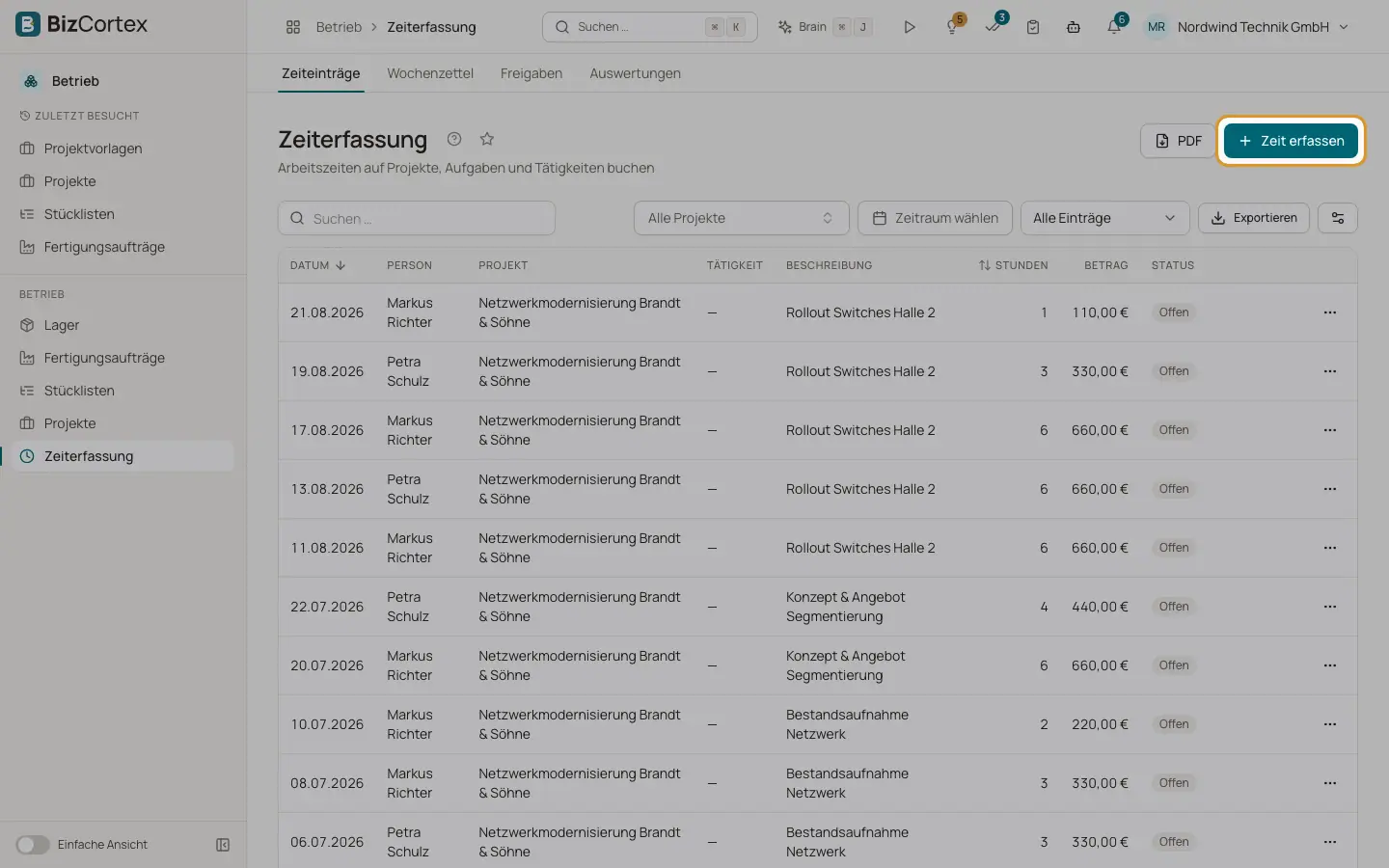Sort by the Stunden column header

pyautogui.click(x=1013, y=265)
